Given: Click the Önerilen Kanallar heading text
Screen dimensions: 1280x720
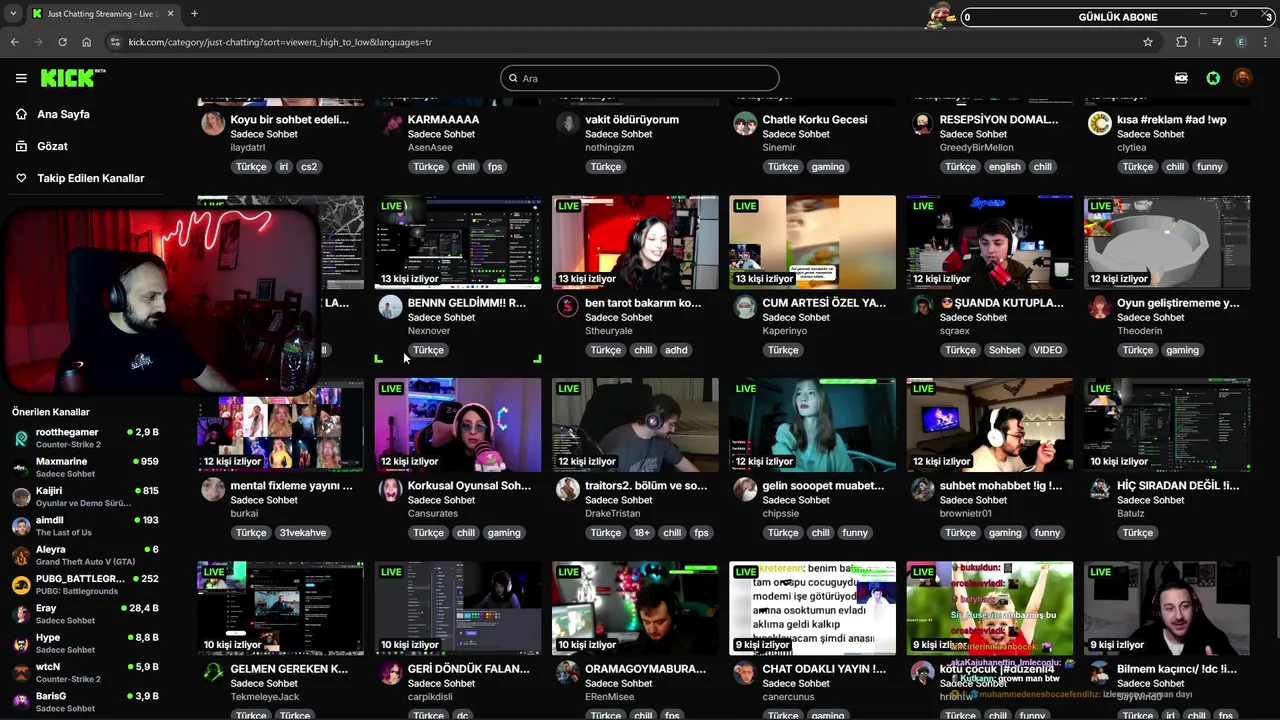Looking at the screenshot, I should click(51, 412).
